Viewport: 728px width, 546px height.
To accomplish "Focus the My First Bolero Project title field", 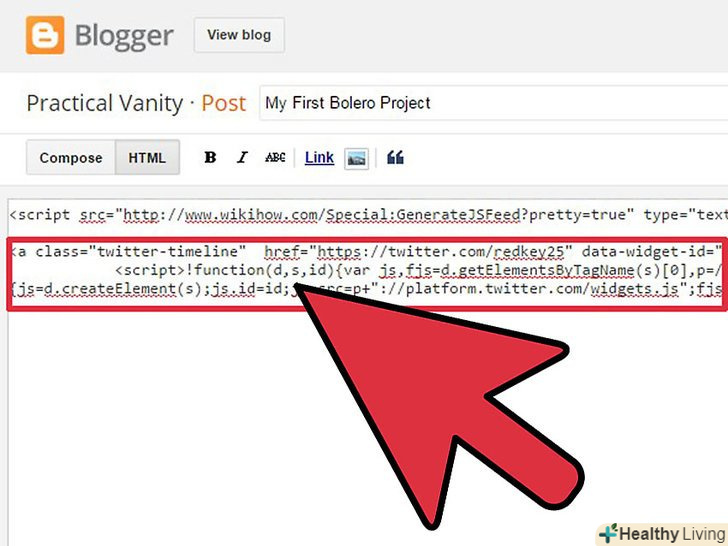I will 494,103.
